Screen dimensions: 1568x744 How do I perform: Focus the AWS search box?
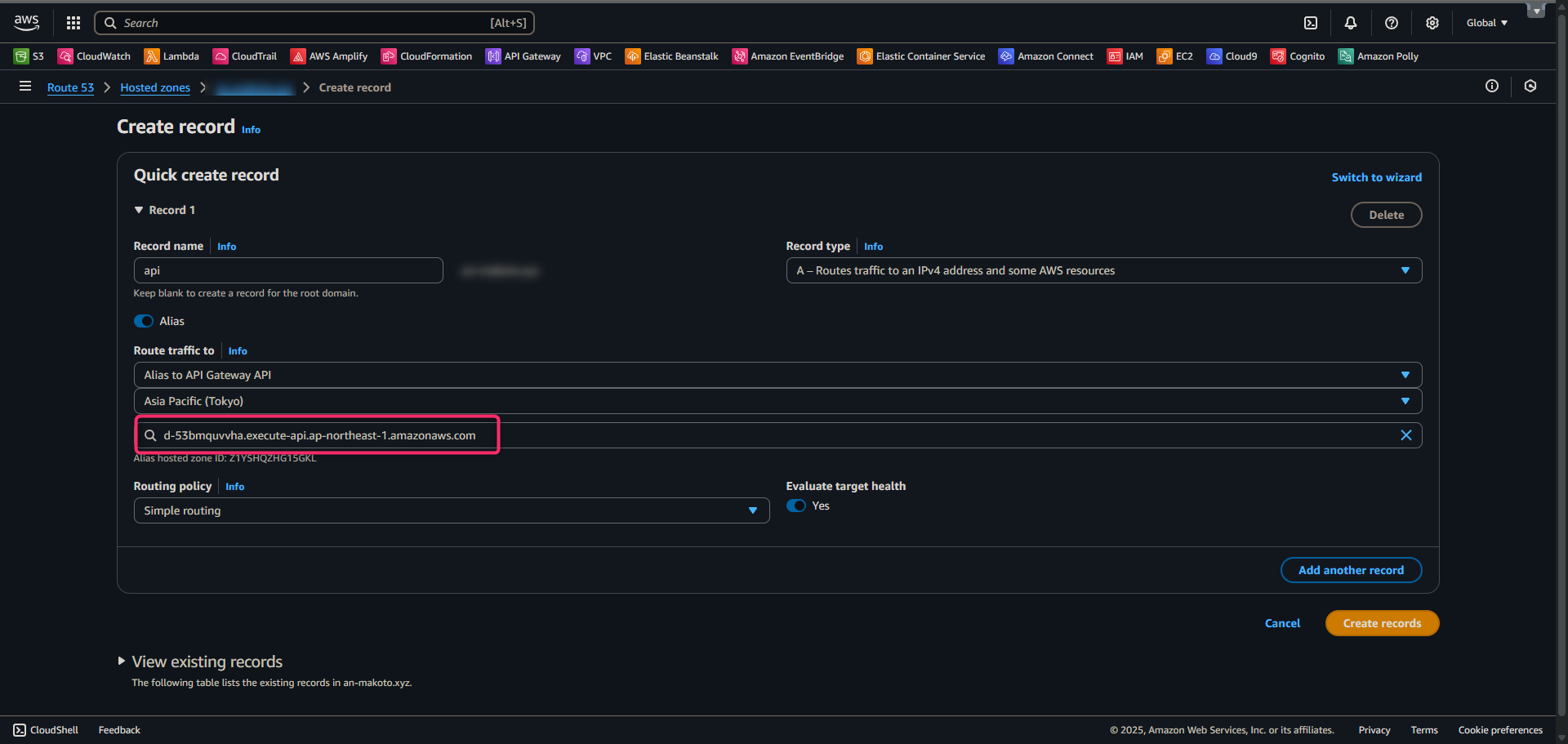(314, 23)
